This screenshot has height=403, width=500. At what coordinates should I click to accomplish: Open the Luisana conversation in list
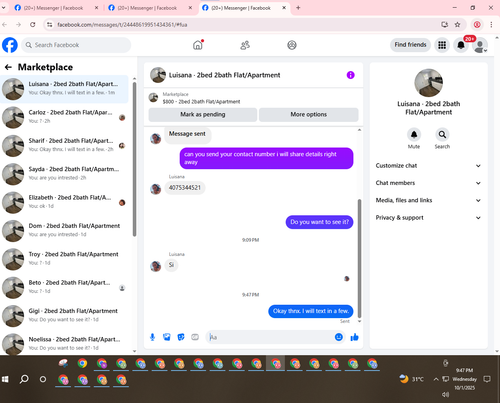64,89
